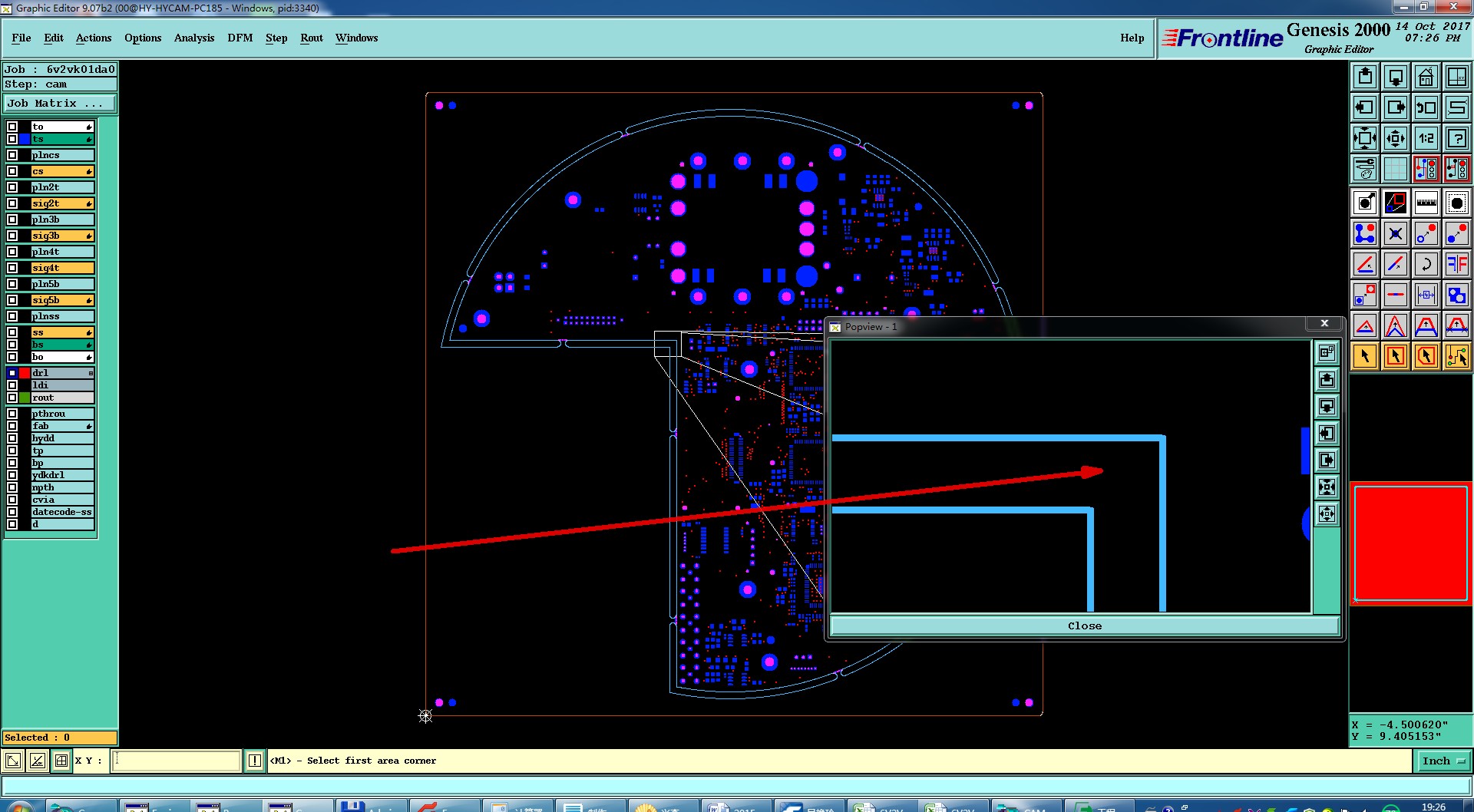Click the question mark query icon
This screenshot has height=812, width=1474.
(x=1457, y=138)
